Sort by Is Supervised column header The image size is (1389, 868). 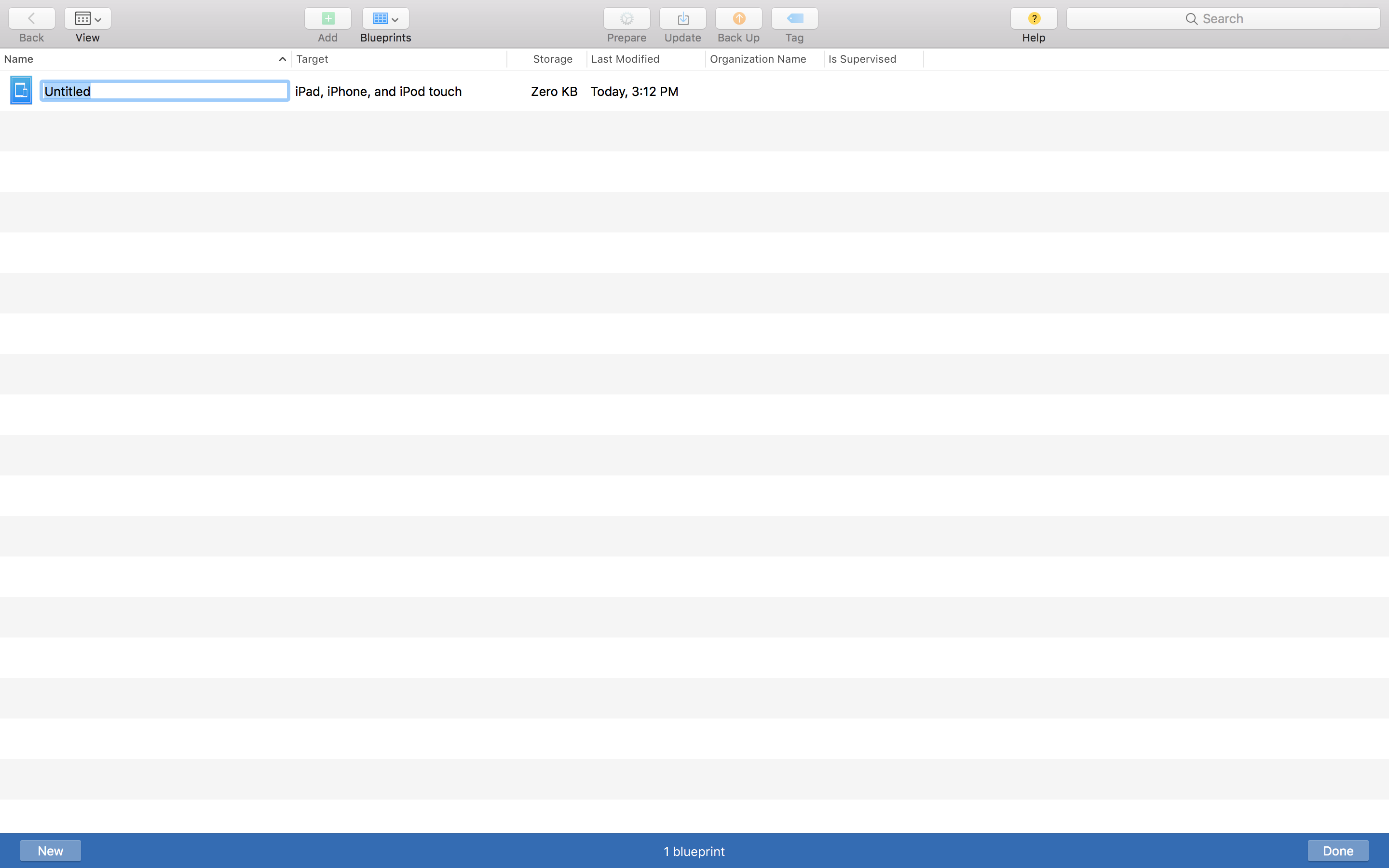coord(861,59)
